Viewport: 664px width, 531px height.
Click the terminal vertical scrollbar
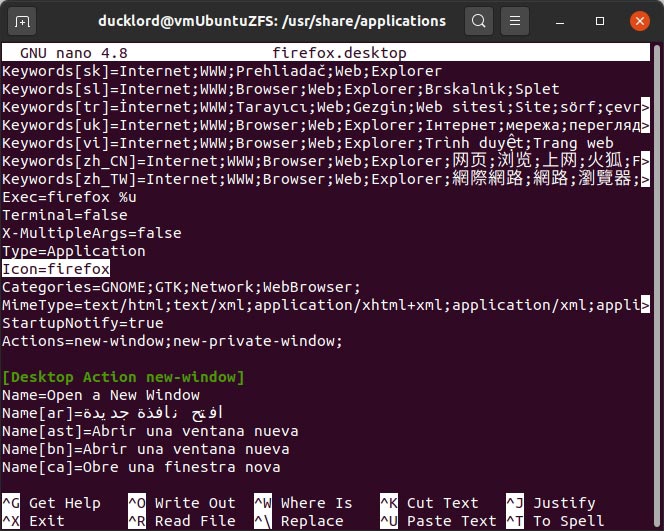(x=657, y=286)
